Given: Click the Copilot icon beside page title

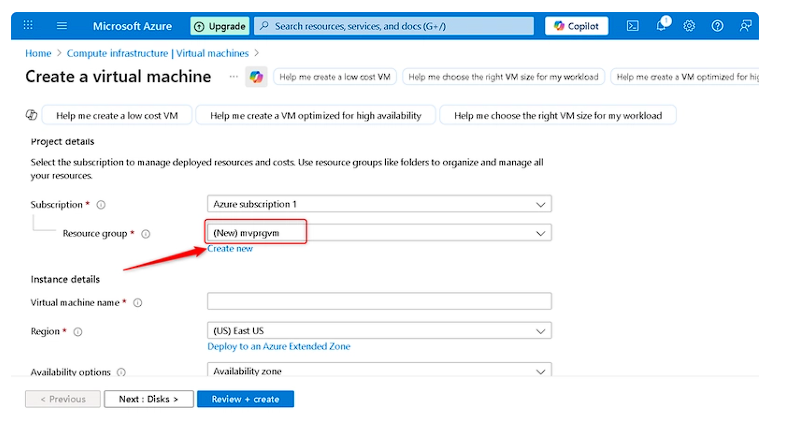Looking at the screenshot, I should [256, 77].
